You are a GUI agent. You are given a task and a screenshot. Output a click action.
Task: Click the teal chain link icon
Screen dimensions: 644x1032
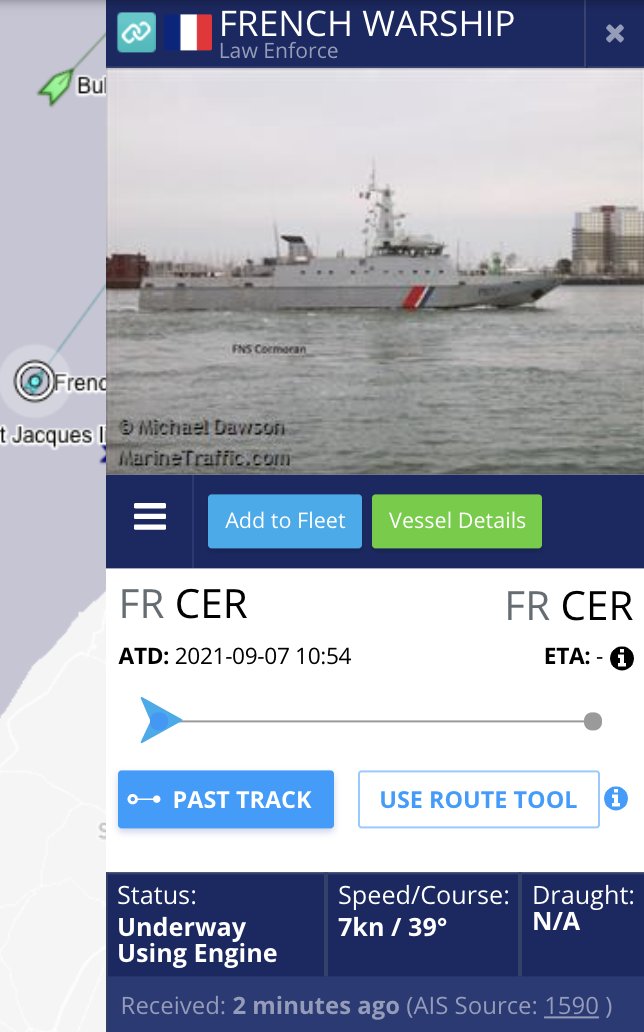tap(136, 32)
